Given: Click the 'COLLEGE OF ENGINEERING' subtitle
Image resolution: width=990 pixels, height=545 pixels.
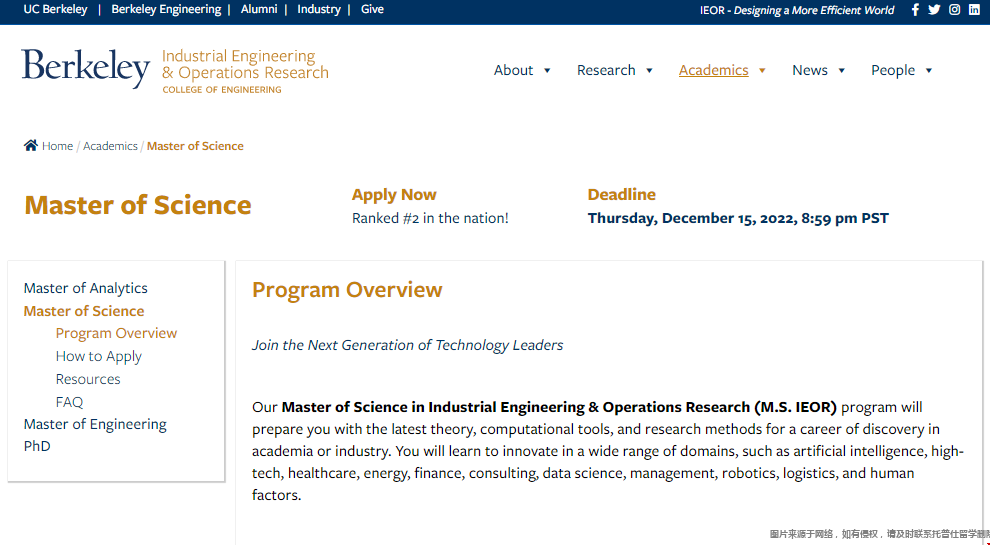Looking at the screenshot, I should pyautogui.click(x=222, y=90).
